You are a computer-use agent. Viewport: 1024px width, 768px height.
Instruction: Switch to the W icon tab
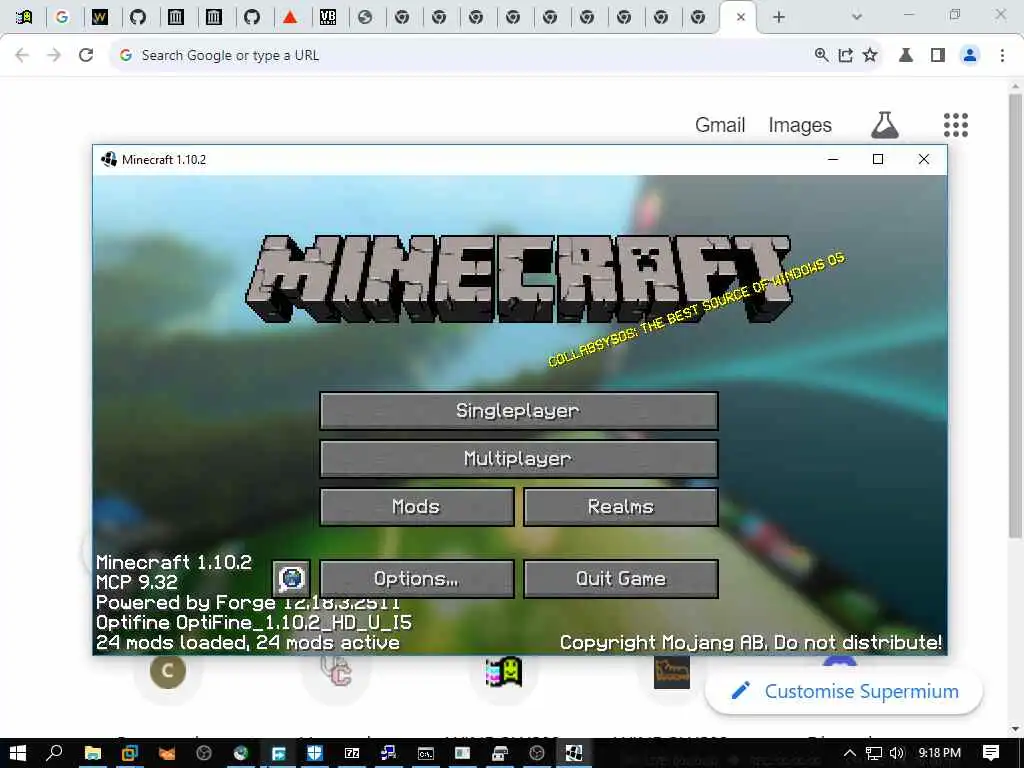coord(99,17)
